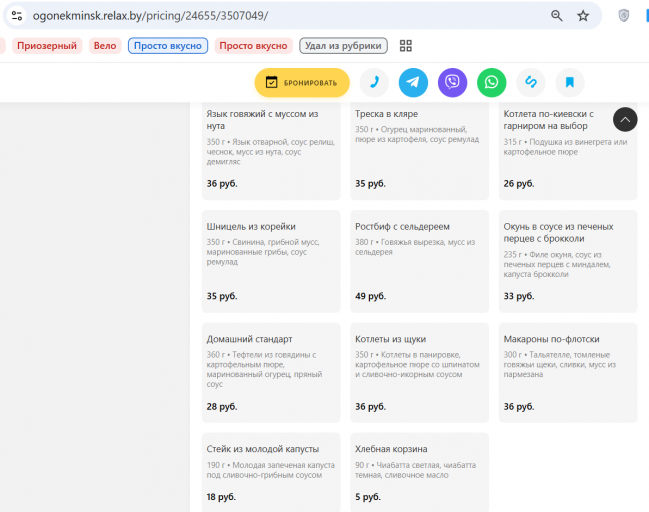The width and height of the screenshot is (649, 512).
Task: Click the zoom magnifier in address bar
Action: (x=557, y=16)
